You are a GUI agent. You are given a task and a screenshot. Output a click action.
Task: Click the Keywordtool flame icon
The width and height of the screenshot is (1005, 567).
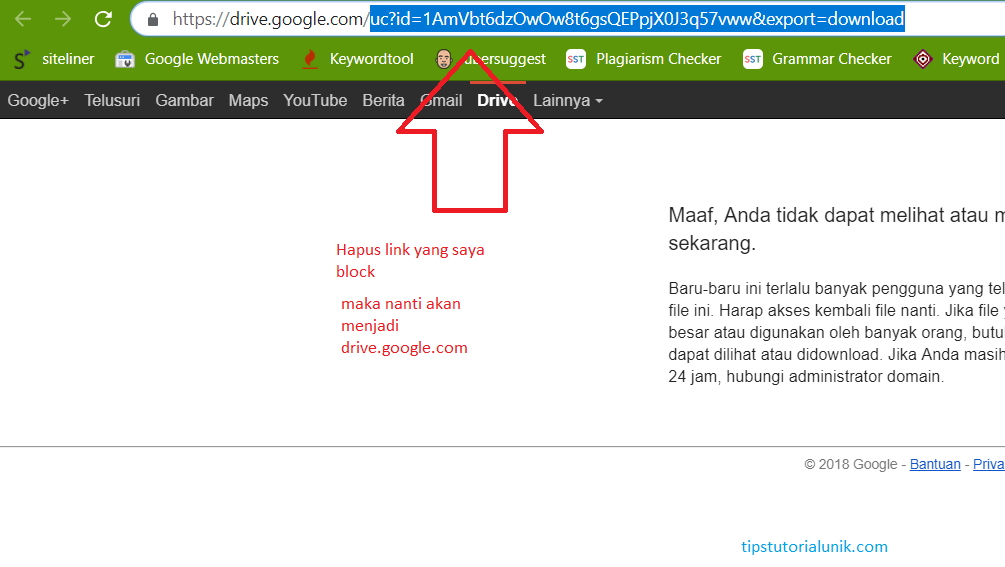point(310,59)
